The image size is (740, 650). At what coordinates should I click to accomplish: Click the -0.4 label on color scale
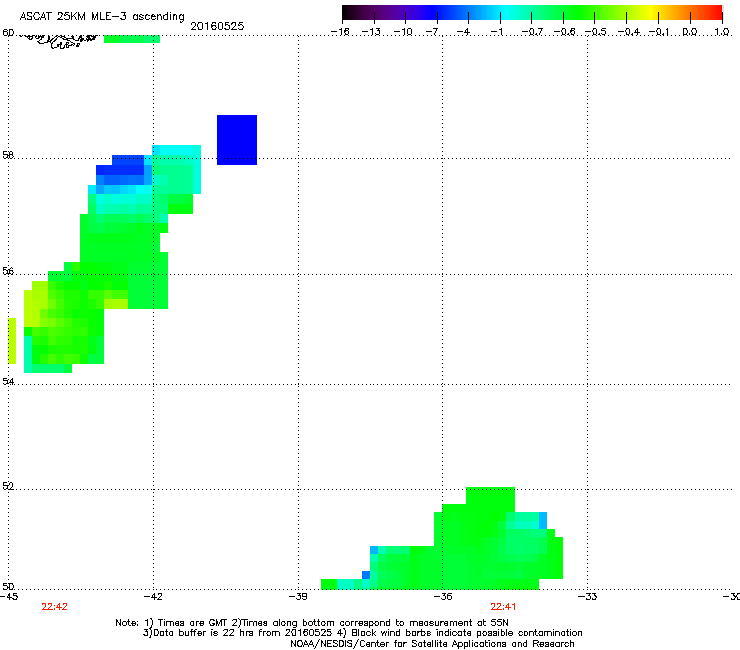pos(628,32)
